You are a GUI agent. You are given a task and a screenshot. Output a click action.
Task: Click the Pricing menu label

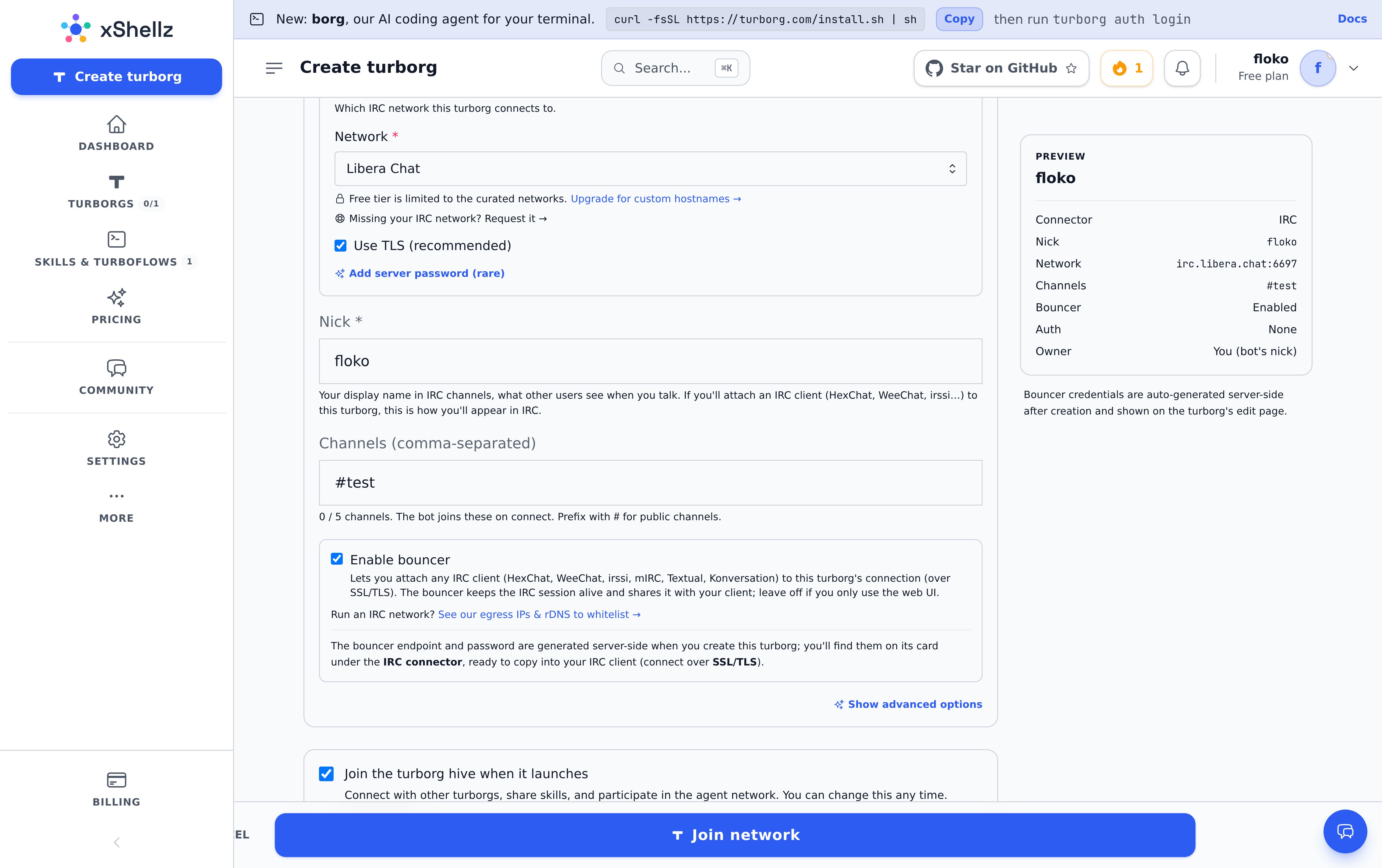tap(116, 319)
